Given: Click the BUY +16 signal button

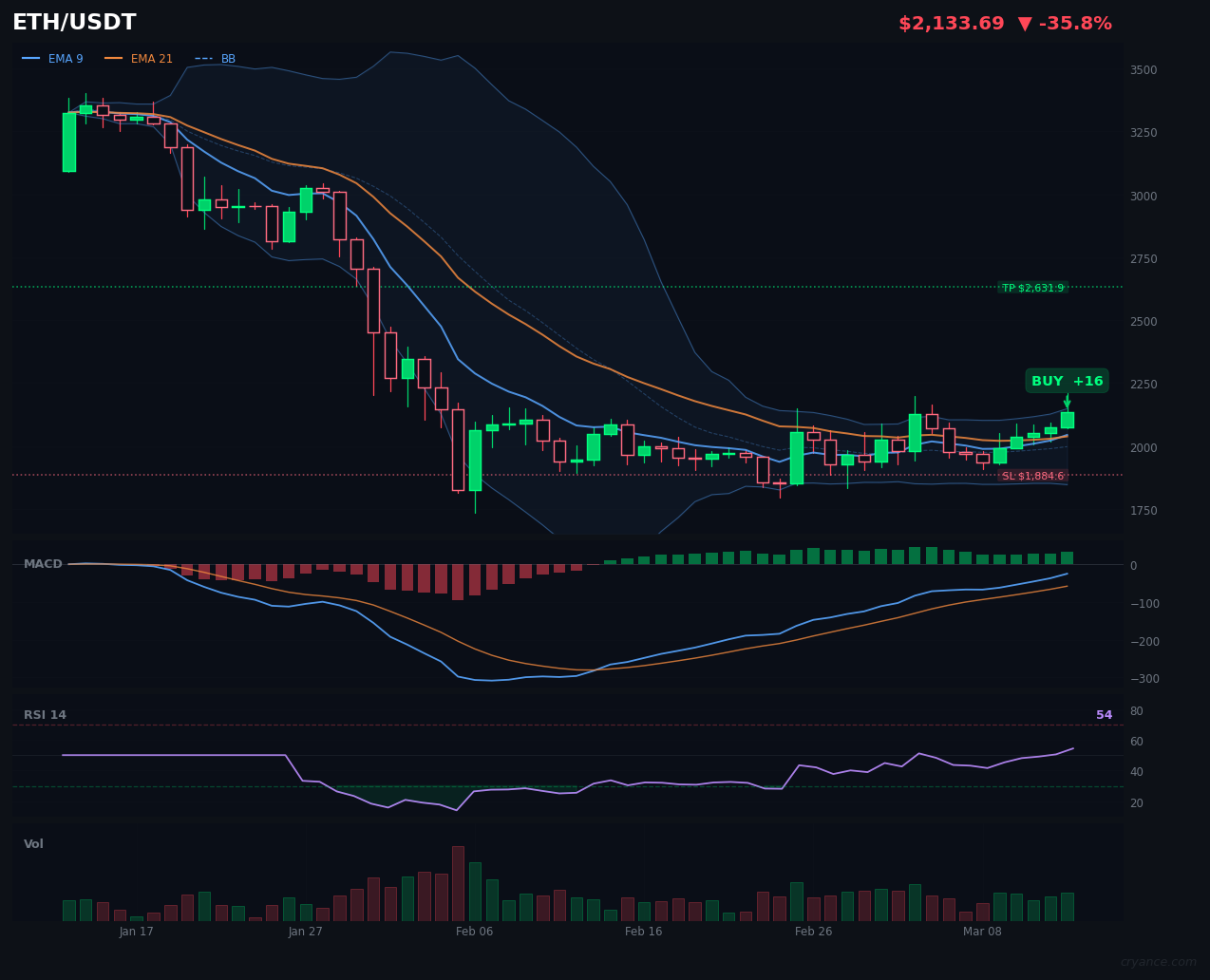Looking at the screenshot, I should click(1067, 381).
